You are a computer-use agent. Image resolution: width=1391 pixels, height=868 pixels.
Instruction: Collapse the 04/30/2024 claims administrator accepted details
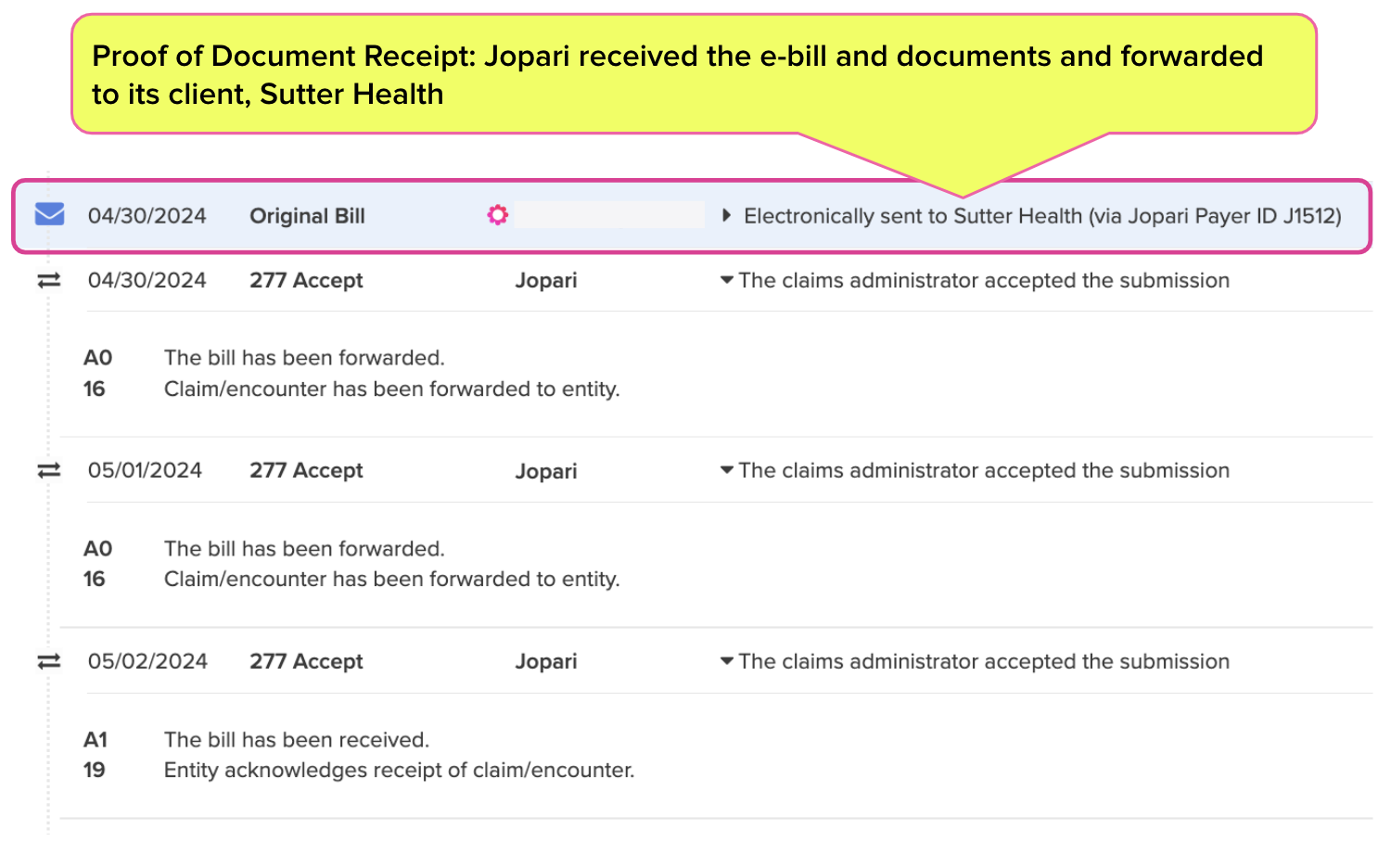pos(727,280)
